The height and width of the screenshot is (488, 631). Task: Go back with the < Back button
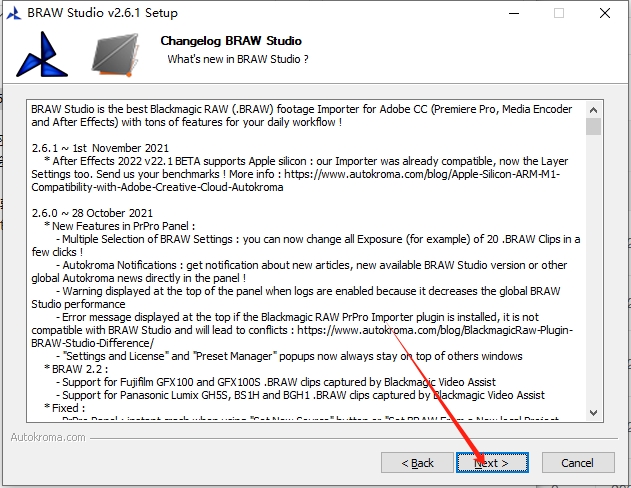tap(417, 463)
